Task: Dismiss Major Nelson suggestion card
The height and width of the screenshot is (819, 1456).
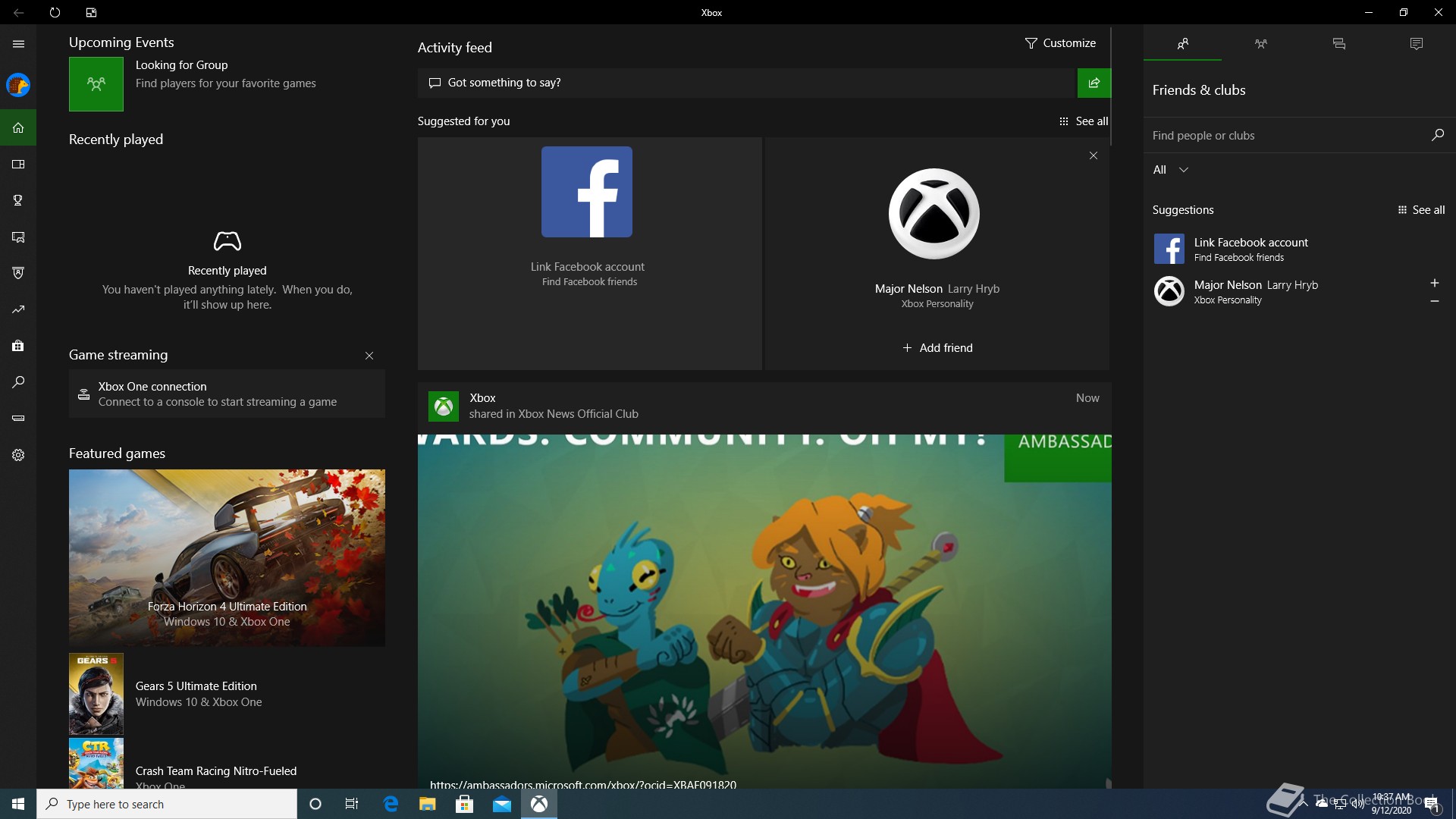Action: pyautogui.click(x=1094, y=155)
